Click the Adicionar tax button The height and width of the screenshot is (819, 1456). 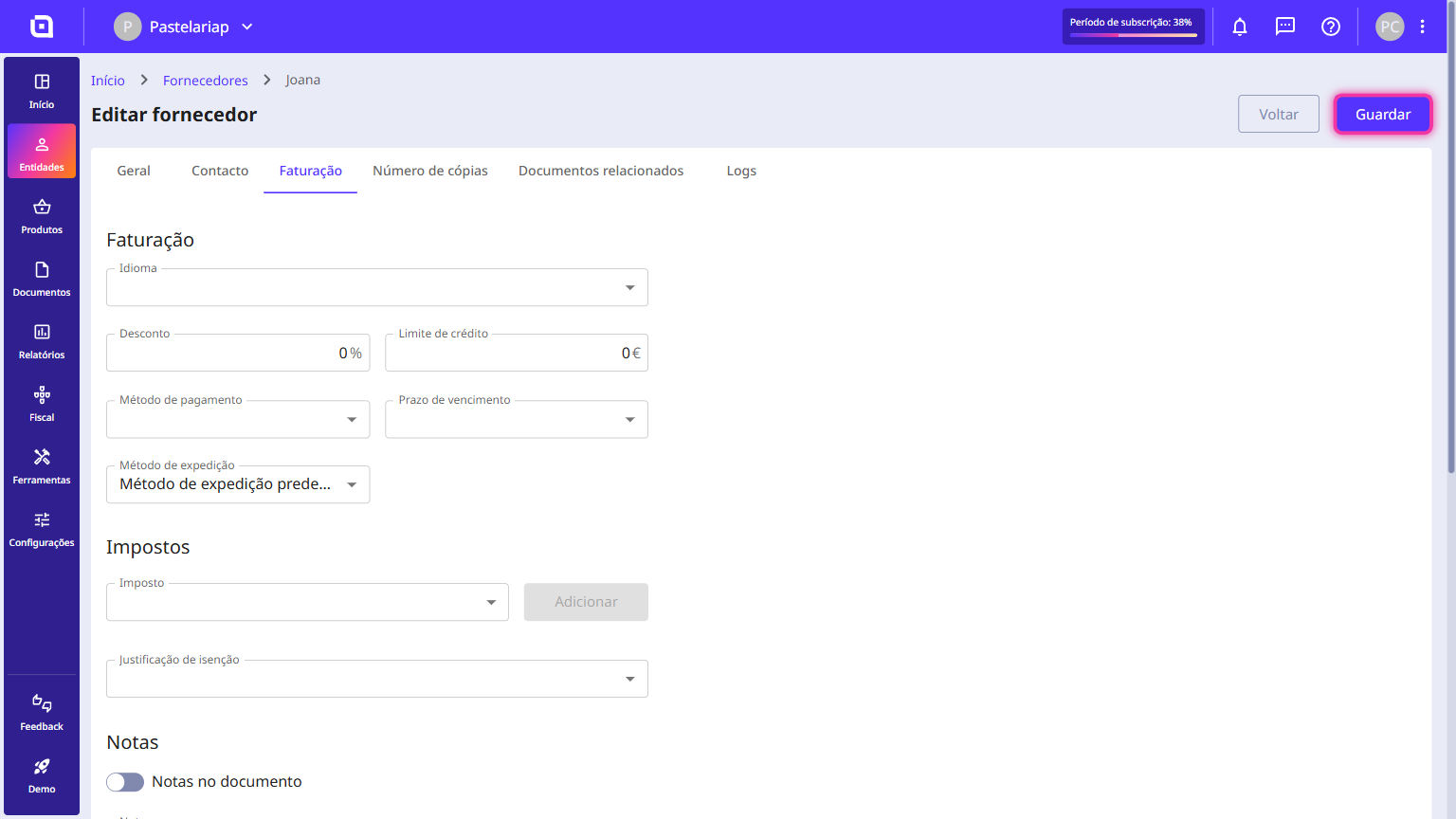click(586, 602)
